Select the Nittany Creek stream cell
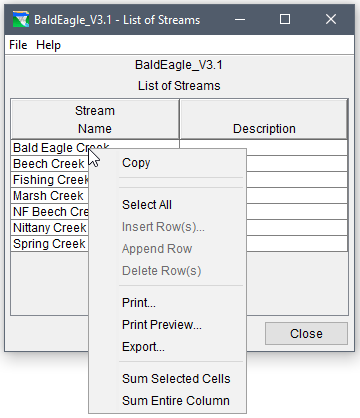Viewport: 360px width, 418px height. [x=50, y=228]
